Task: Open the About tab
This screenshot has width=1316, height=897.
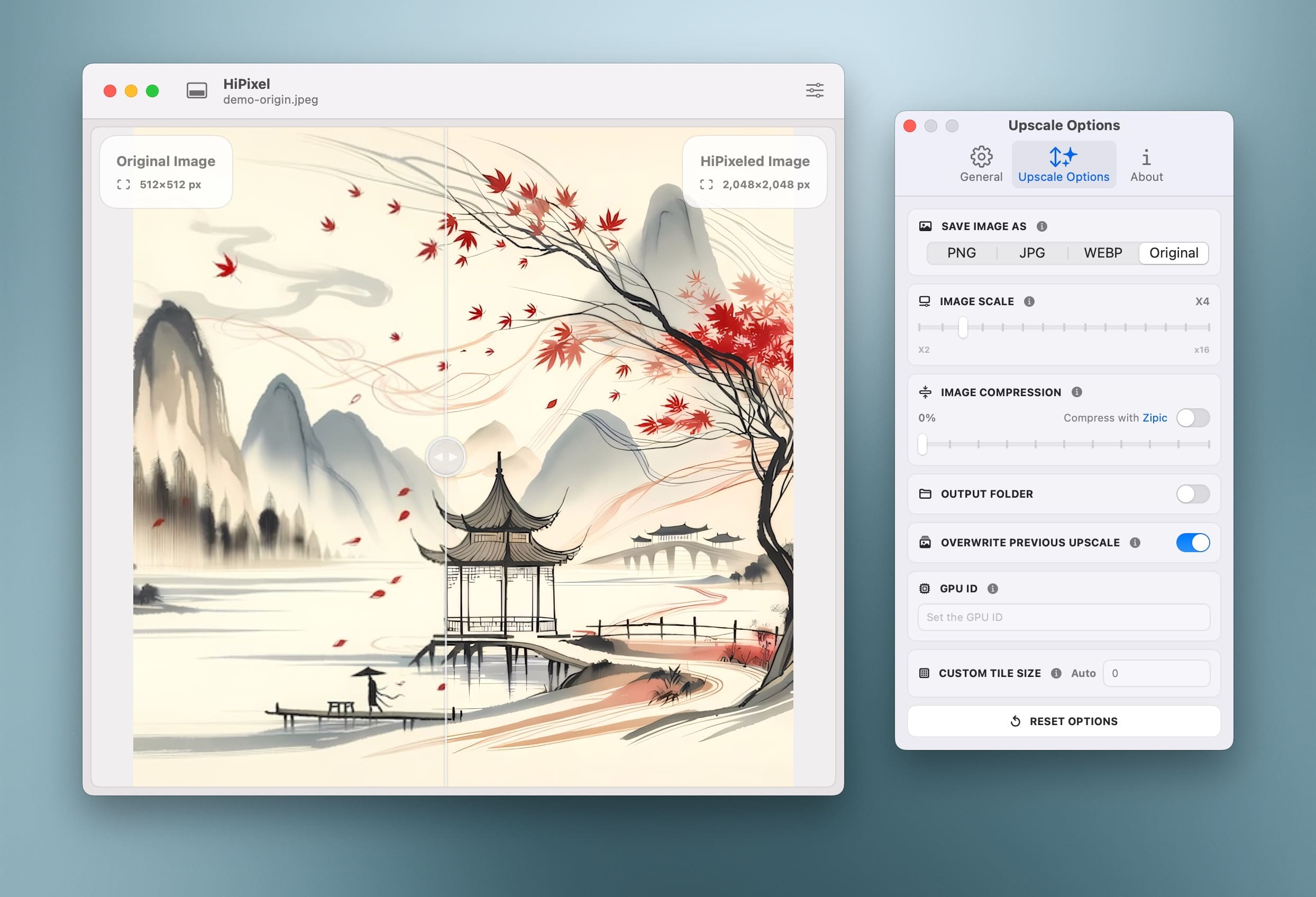Action: [1146, 163]
